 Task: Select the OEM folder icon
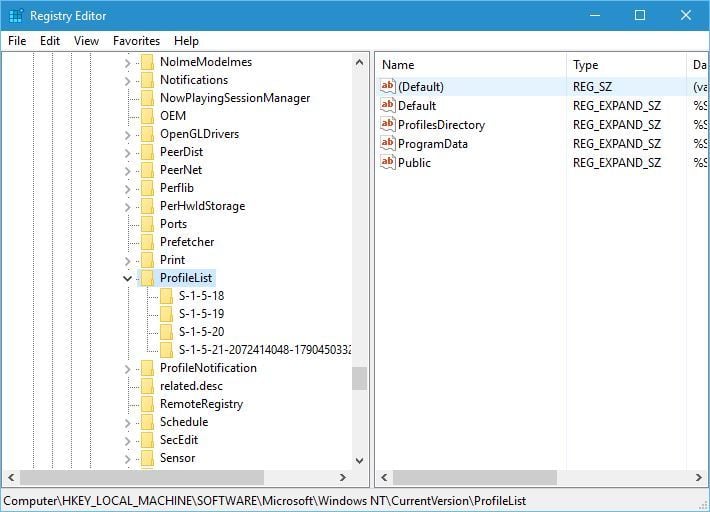pos(147,116)
